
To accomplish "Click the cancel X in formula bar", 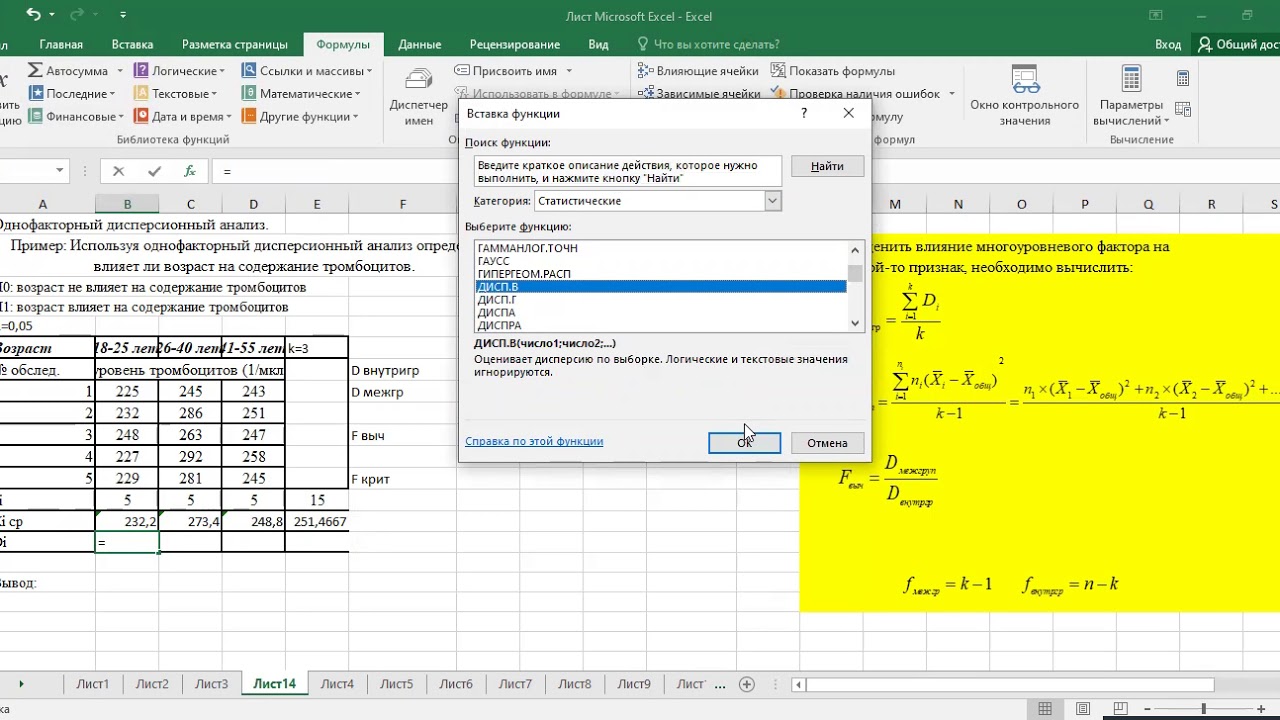I will [118, 172].
